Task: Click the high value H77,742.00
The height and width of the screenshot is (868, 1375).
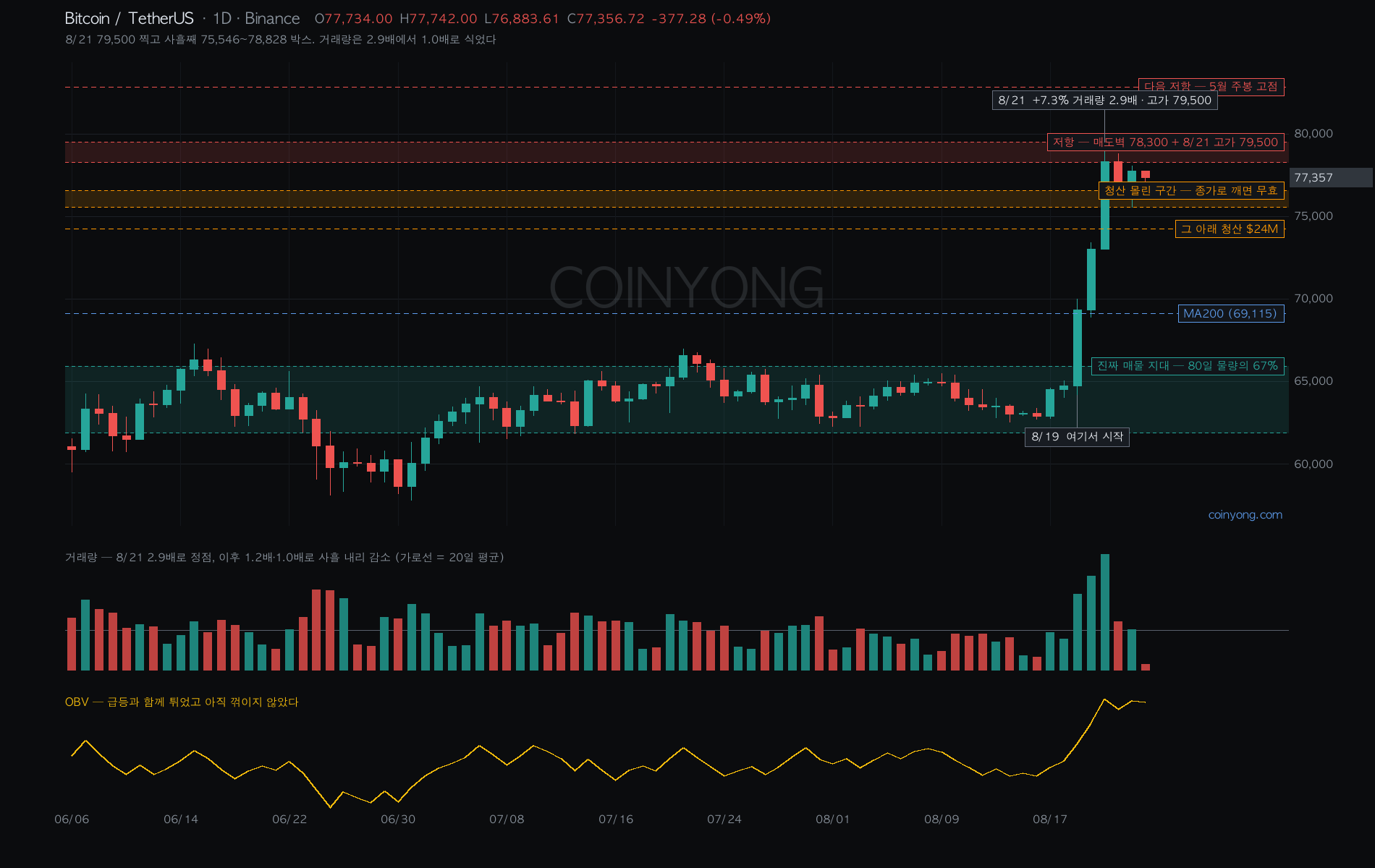Action: [439, 19]
